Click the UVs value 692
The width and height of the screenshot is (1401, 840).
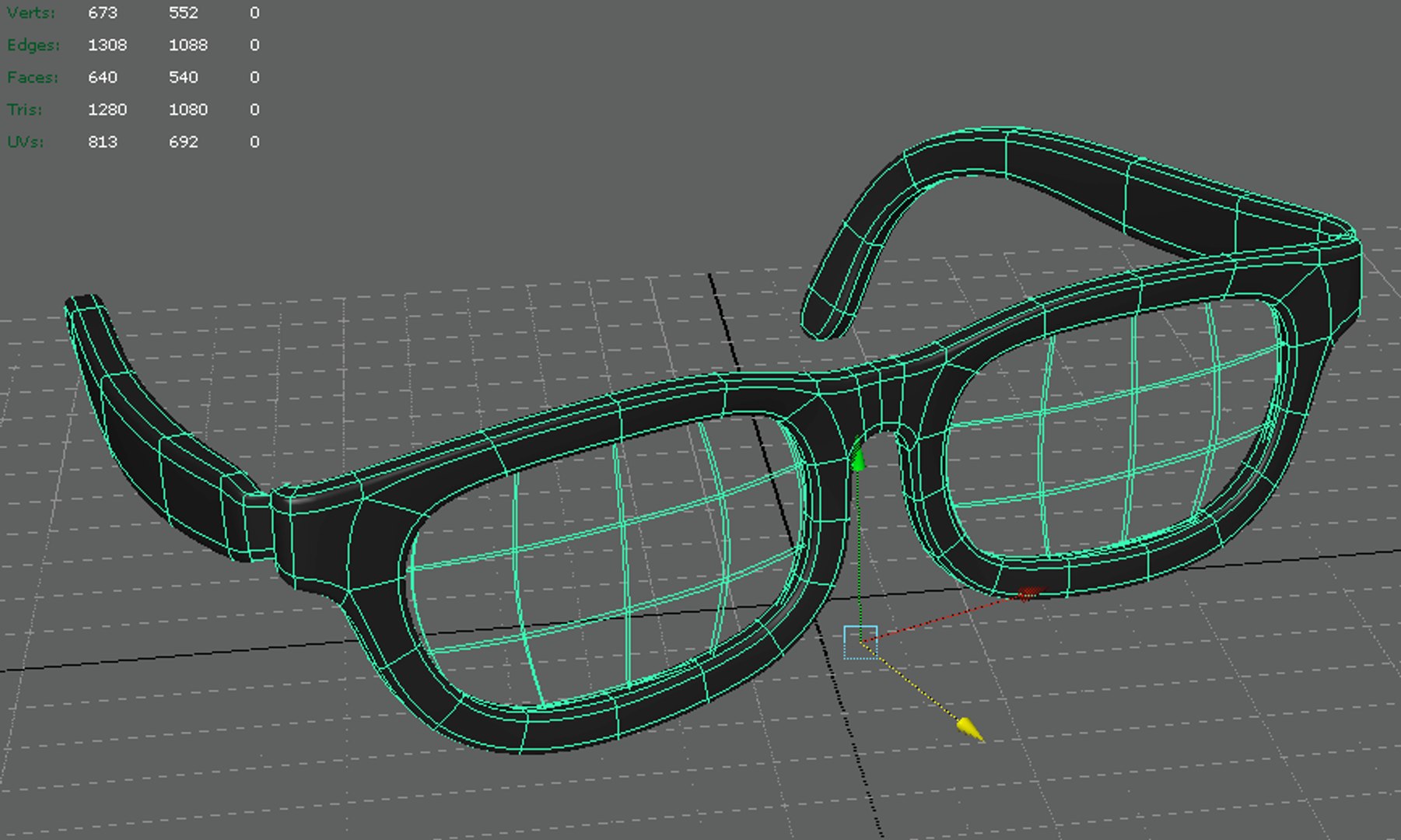(184, 142)
